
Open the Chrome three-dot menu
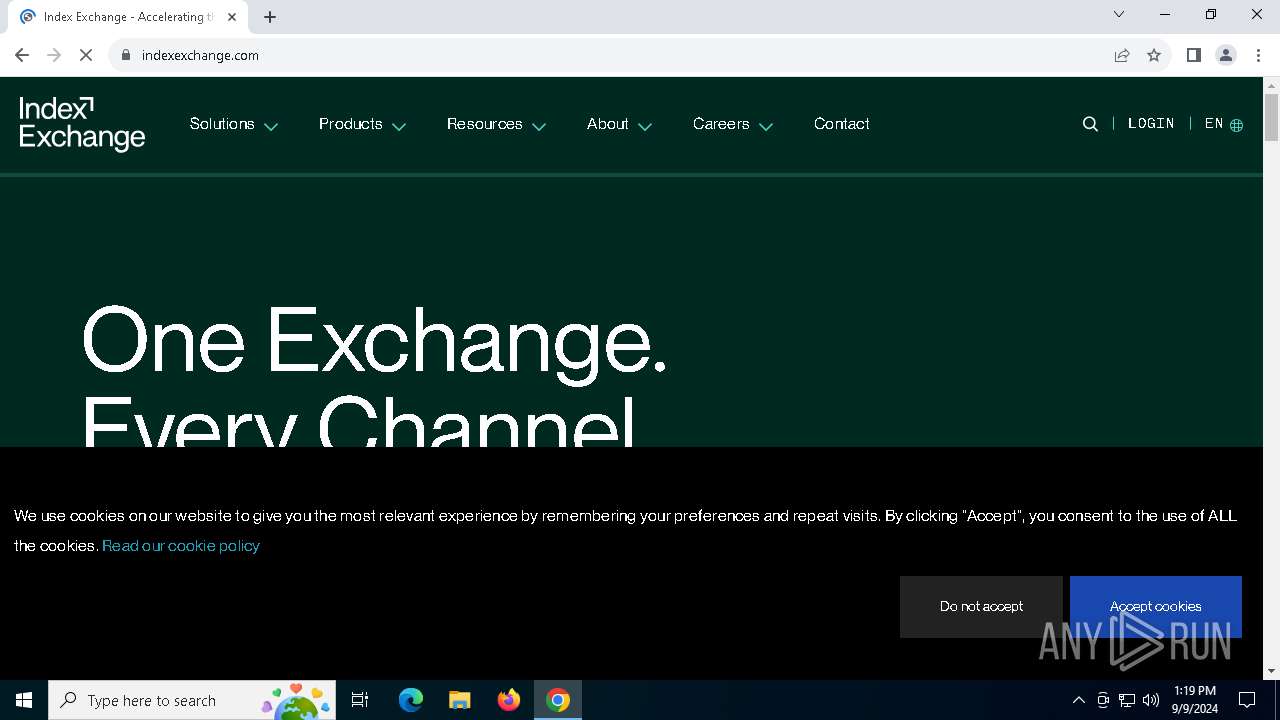click(x=1258, y=55)
